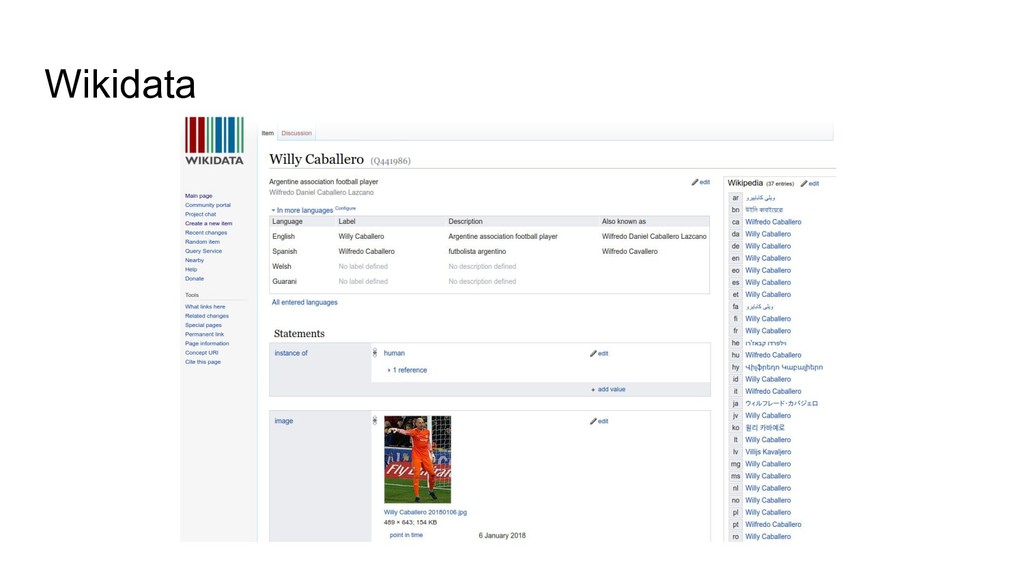Screen dimensions: 1024x576
Task: Open Catalan (ca) Wilfredo Caballero article
Action: point(773,222)
